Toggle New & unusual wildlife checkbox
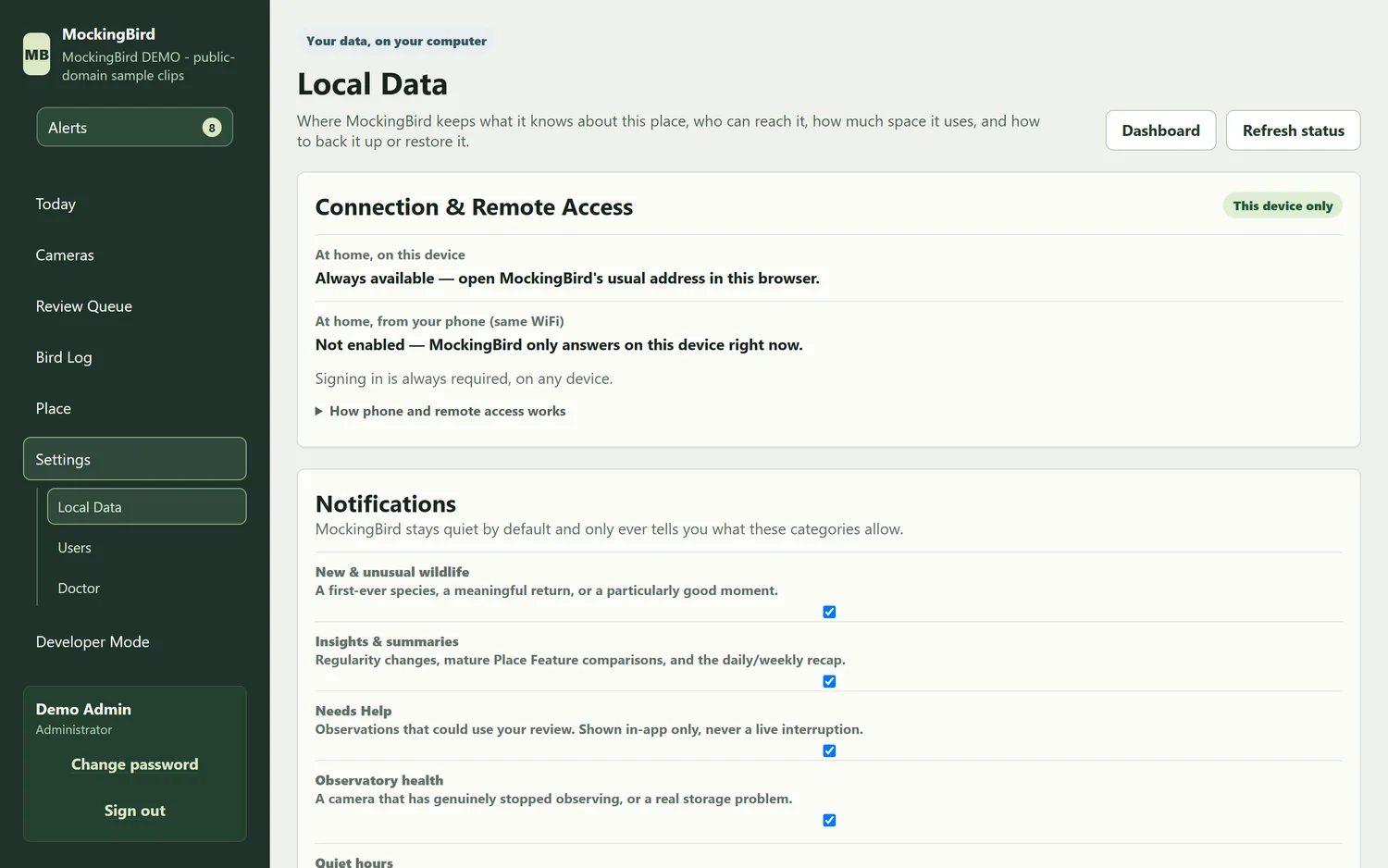 pyautogui.click(x=829, y=612)
